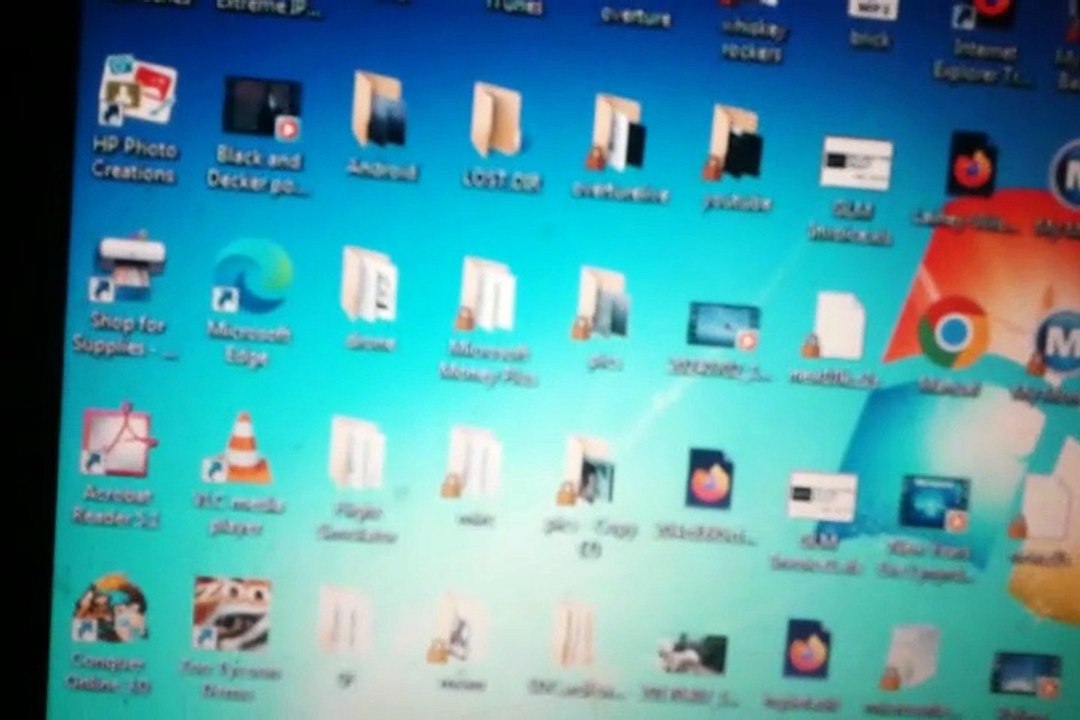Select the whiskey rockers label
Screen dimensions: 1080x720
point(754,41)
